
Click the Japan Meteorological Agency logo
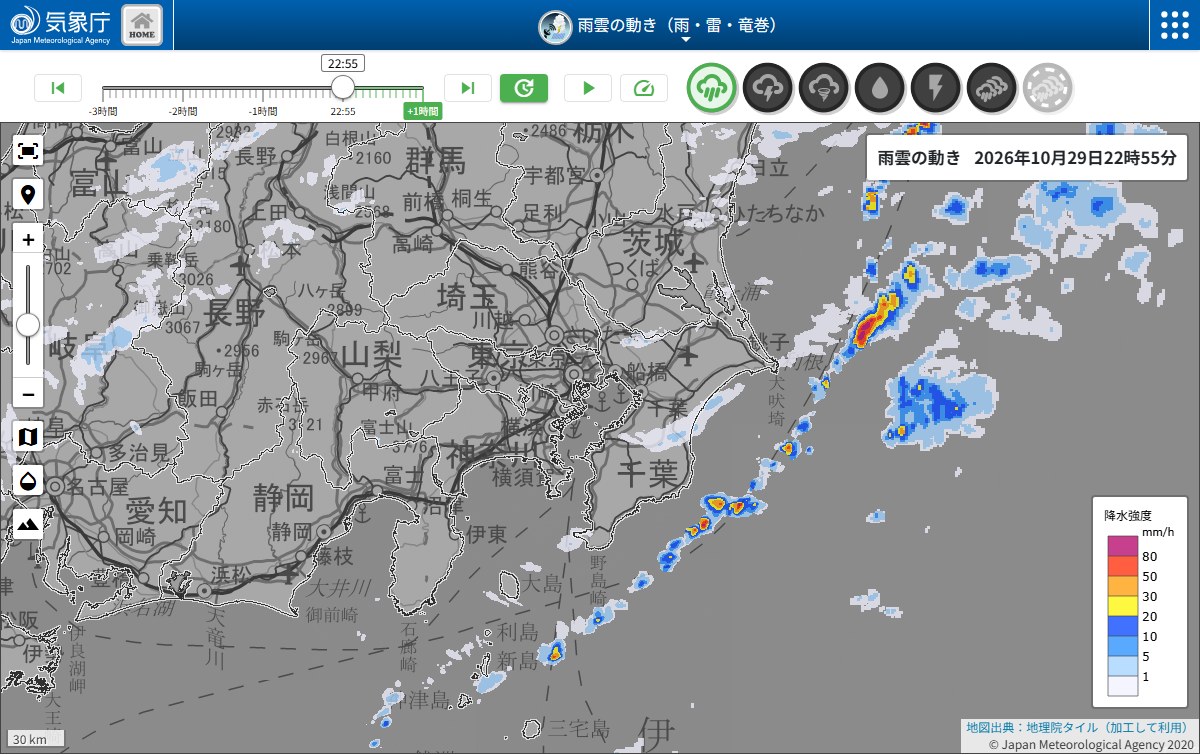click(x=60, y=25)
